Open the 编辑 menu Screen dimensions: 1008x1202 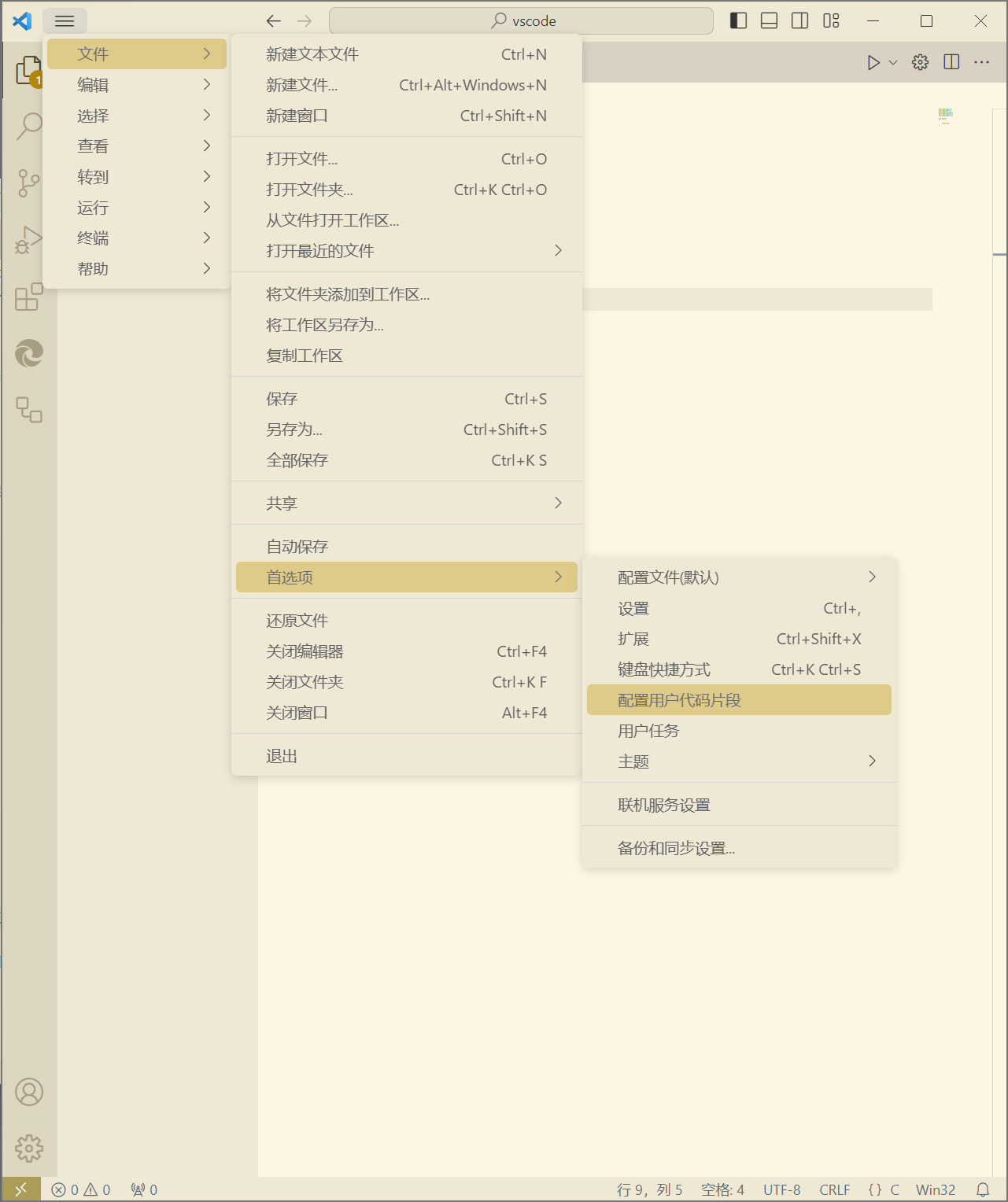pos(94,84)
